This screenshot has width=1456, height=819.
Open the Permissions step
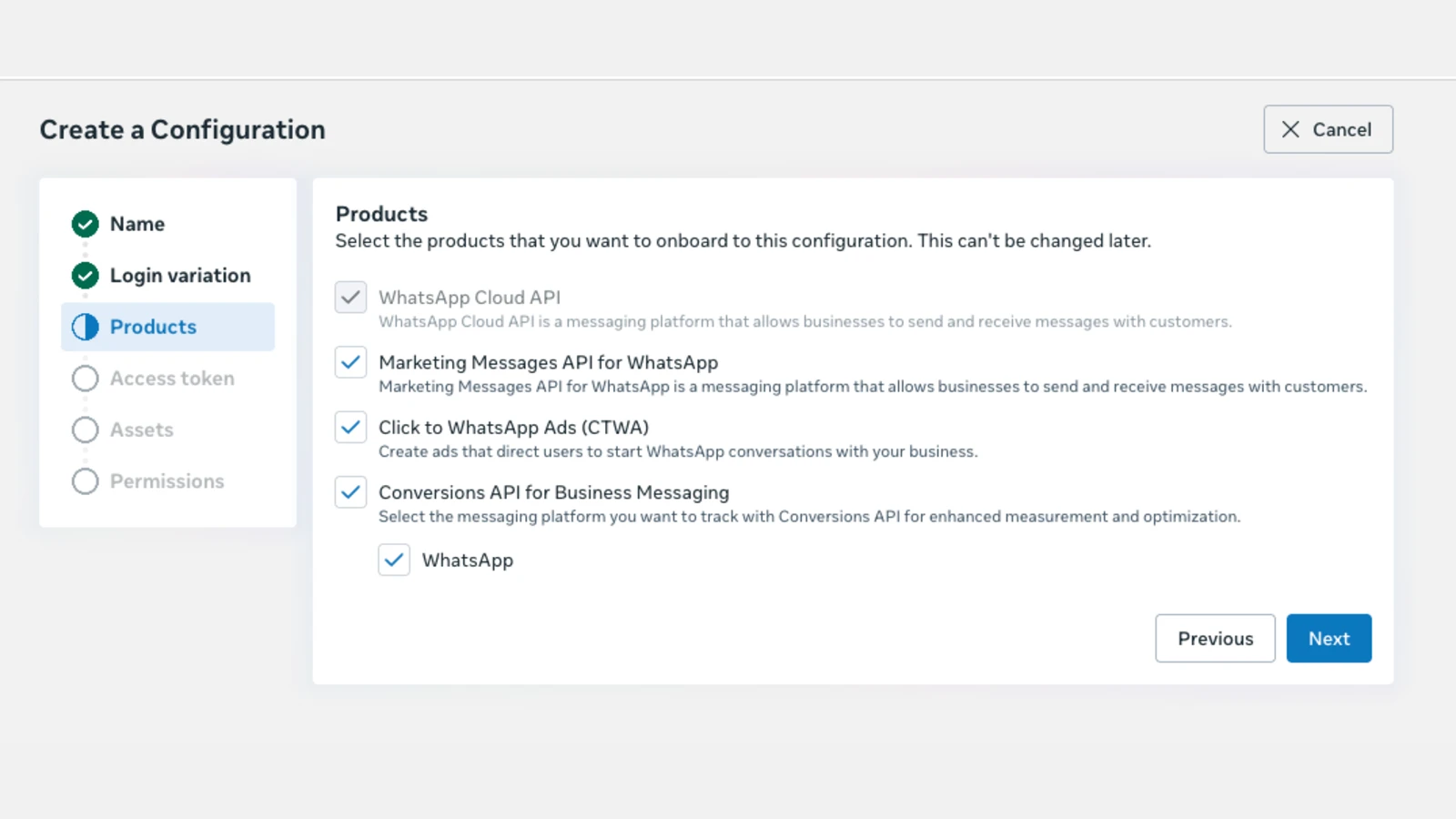(x=167, y=481)
